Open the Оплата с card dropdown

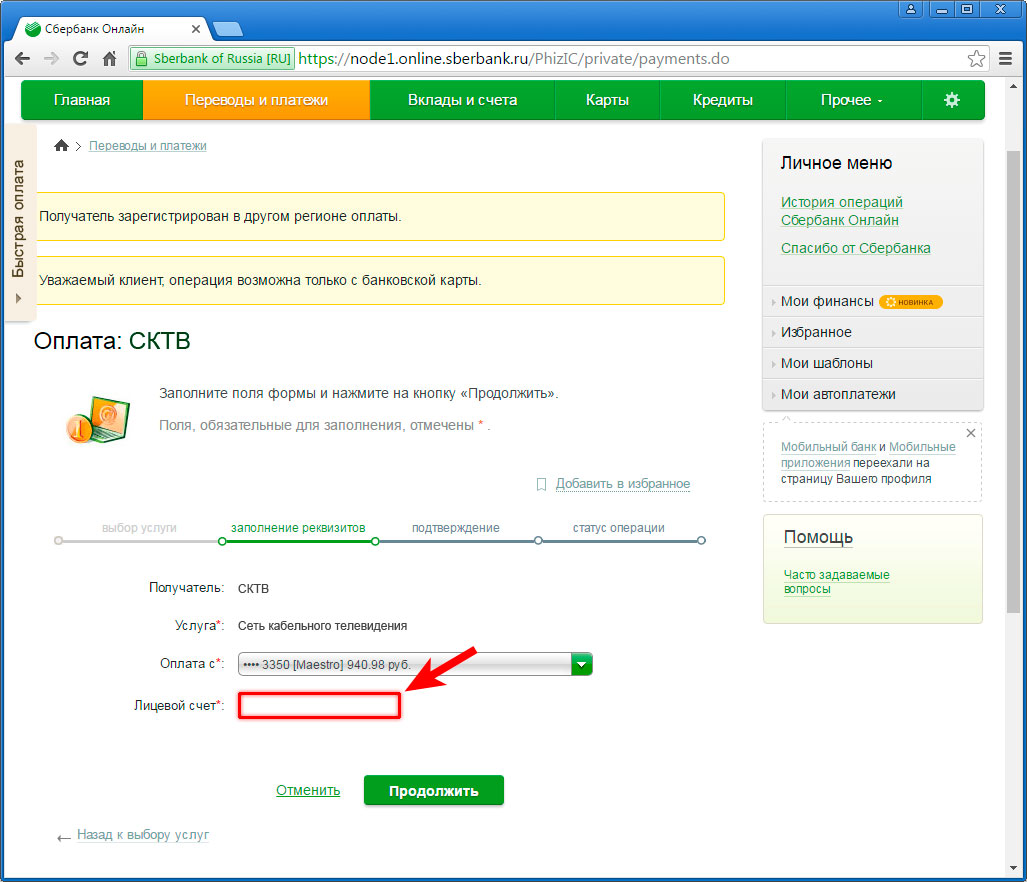[415, 665]
